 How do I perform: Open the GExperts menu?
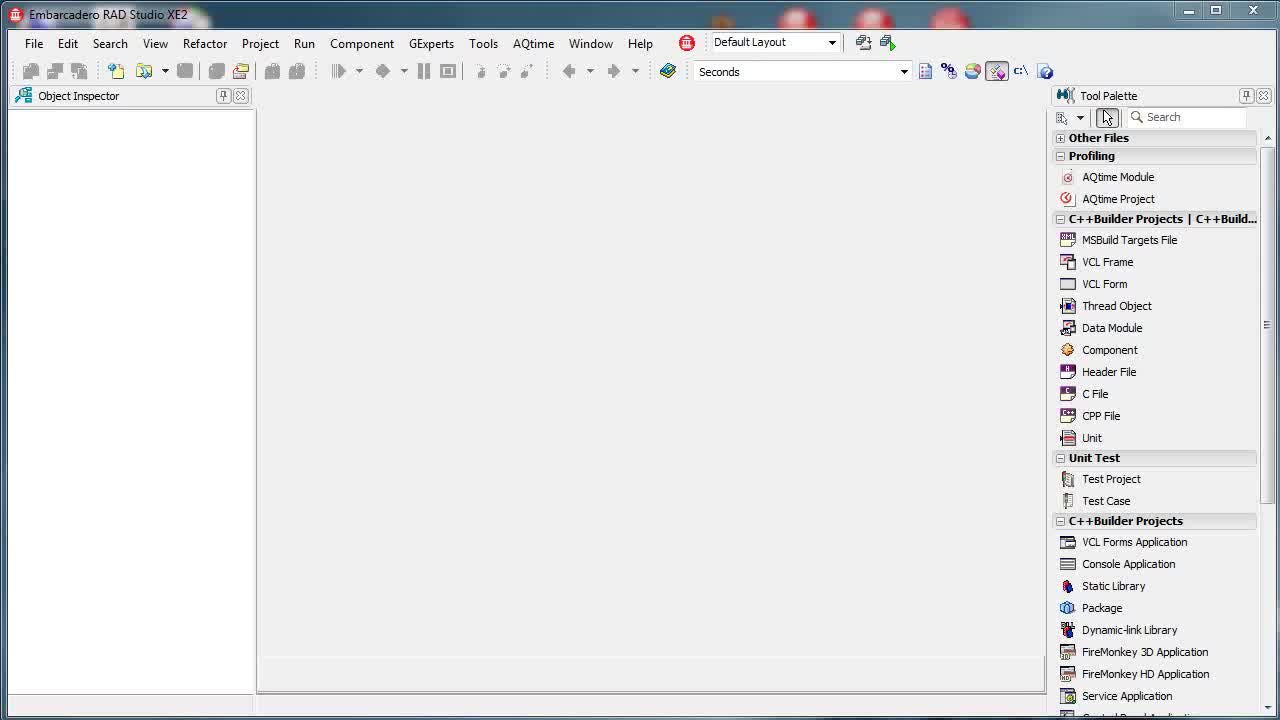pos(431,44)
